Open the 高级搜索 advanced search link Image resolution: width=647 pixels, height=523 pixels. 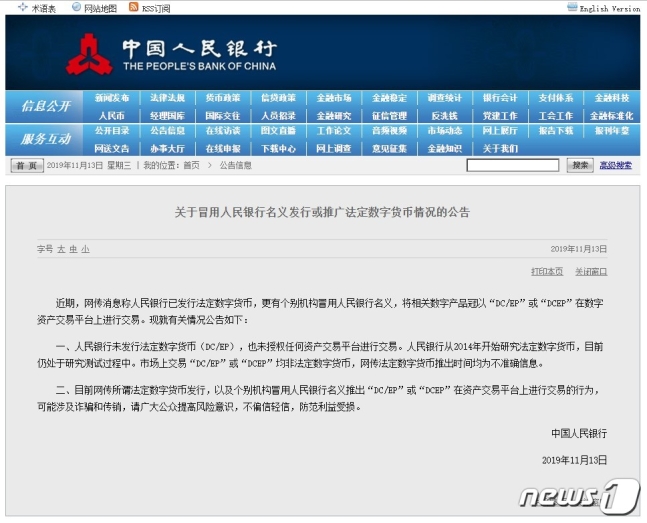pos(615,166)
